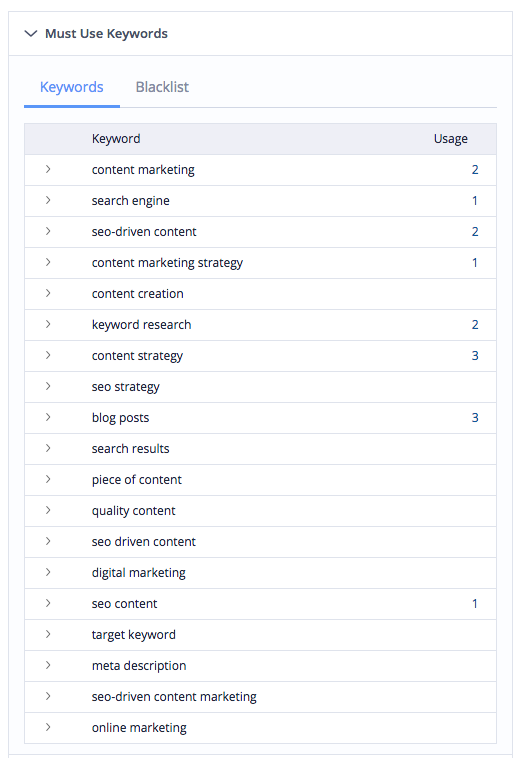
Task: Switch to the Blacklist tab
Action: pyautogui.click(x=162, y=87)
